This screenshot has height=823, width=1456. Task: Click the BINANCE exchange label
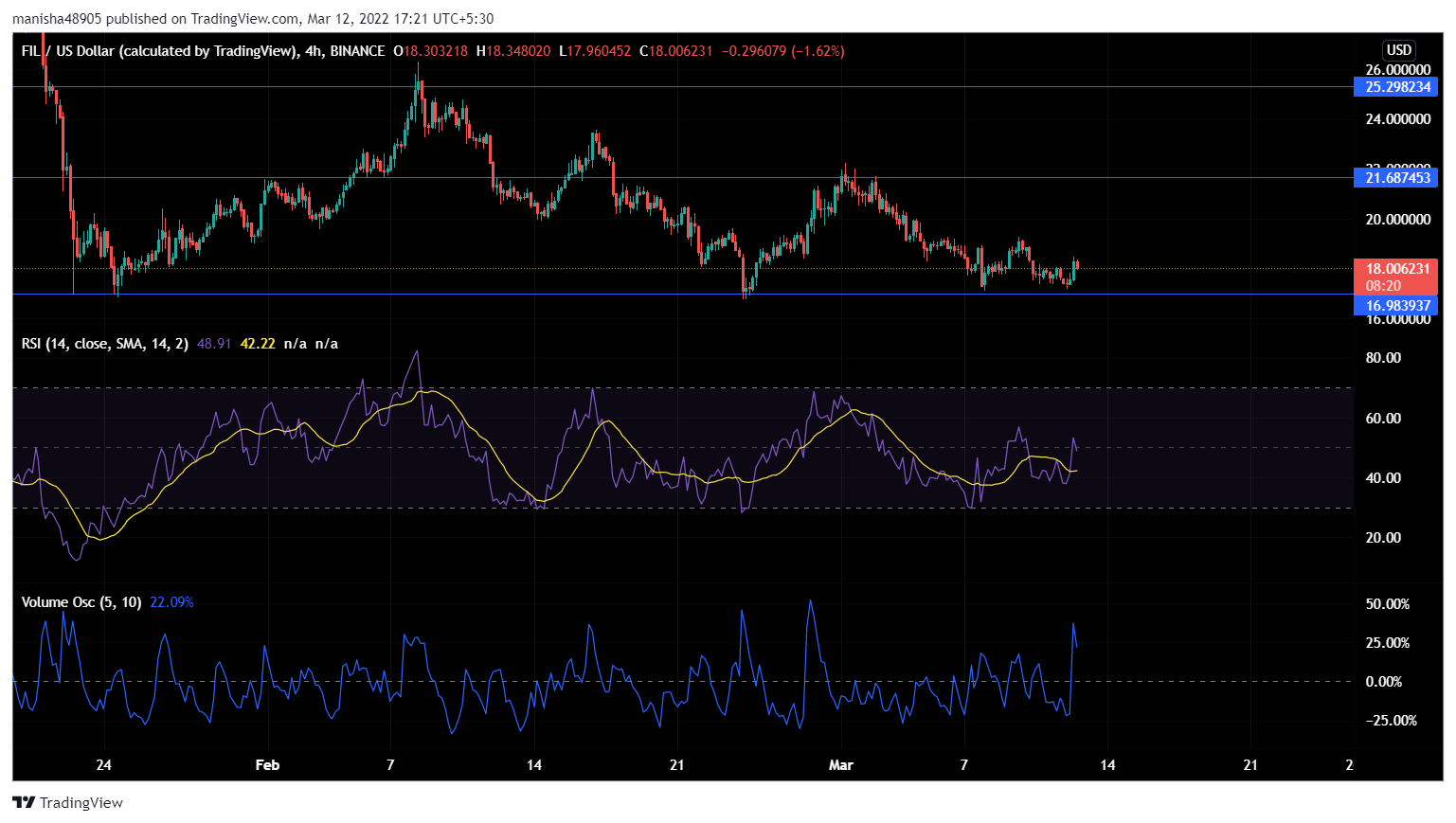(x=357, y=51)
